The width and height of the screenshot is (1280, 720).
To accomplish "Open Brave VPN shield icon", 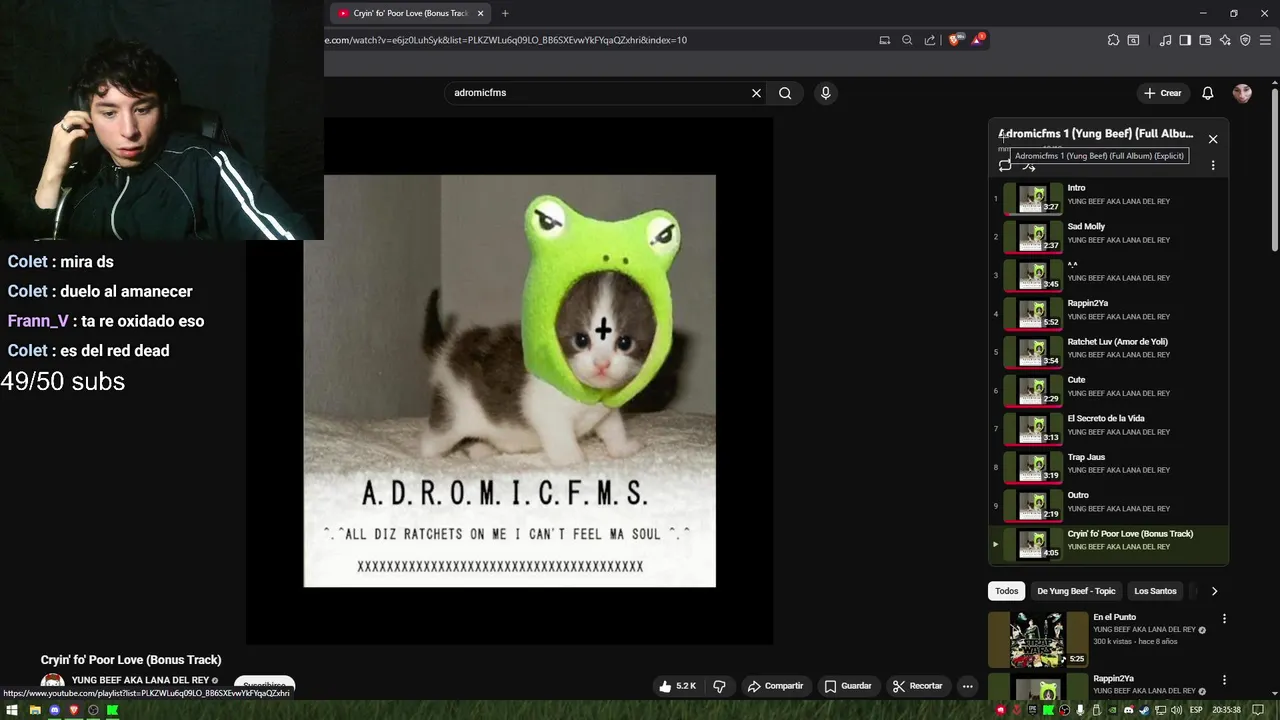I will pos(1245,40).
